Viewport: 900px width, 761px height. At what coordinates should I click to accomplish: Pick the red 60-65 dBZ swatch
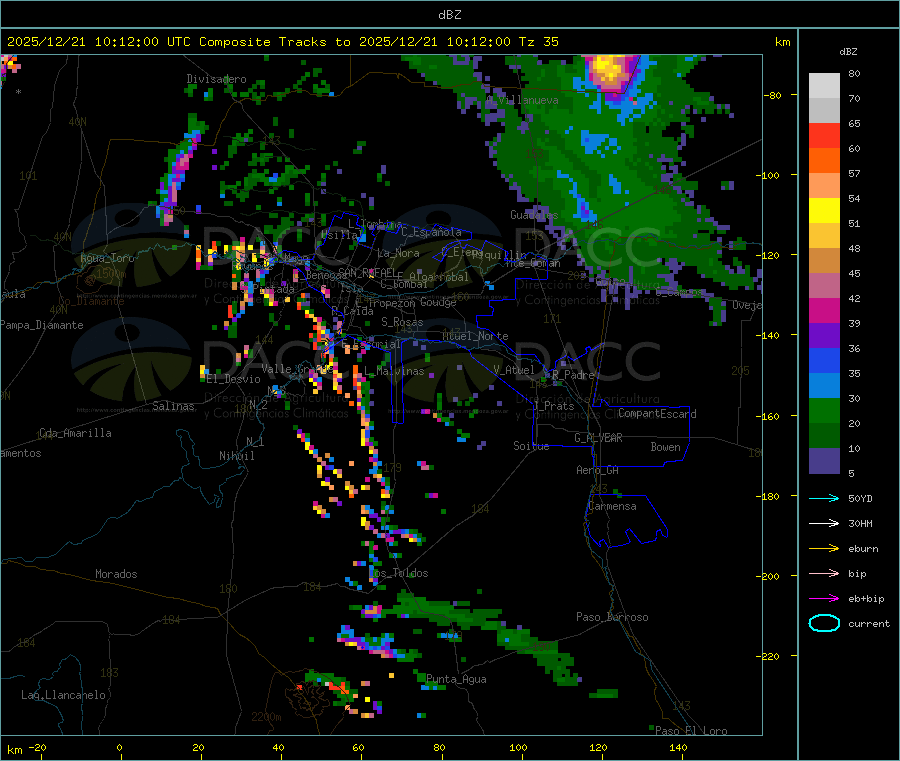point(824,136)
